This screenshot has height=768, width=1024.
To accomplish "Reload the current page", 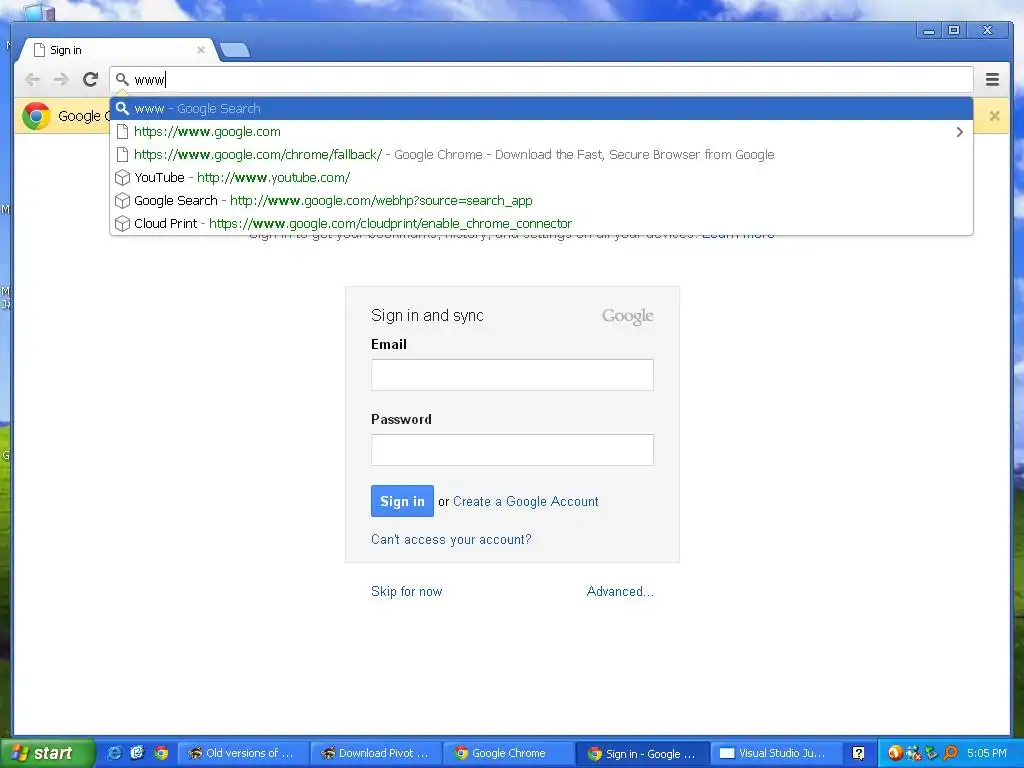I will pyautogui.click(x=90, y=79).
